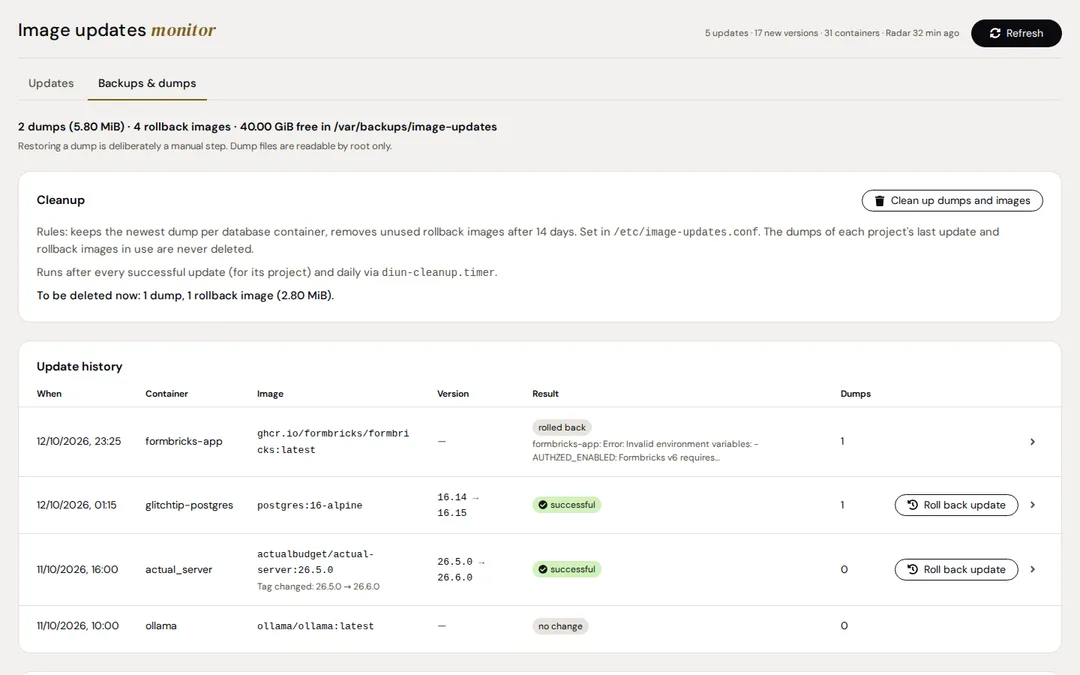Click the 'Dumps' column header
The image size is (1080, 675).
pyautogui.click(x=855, y=394)
